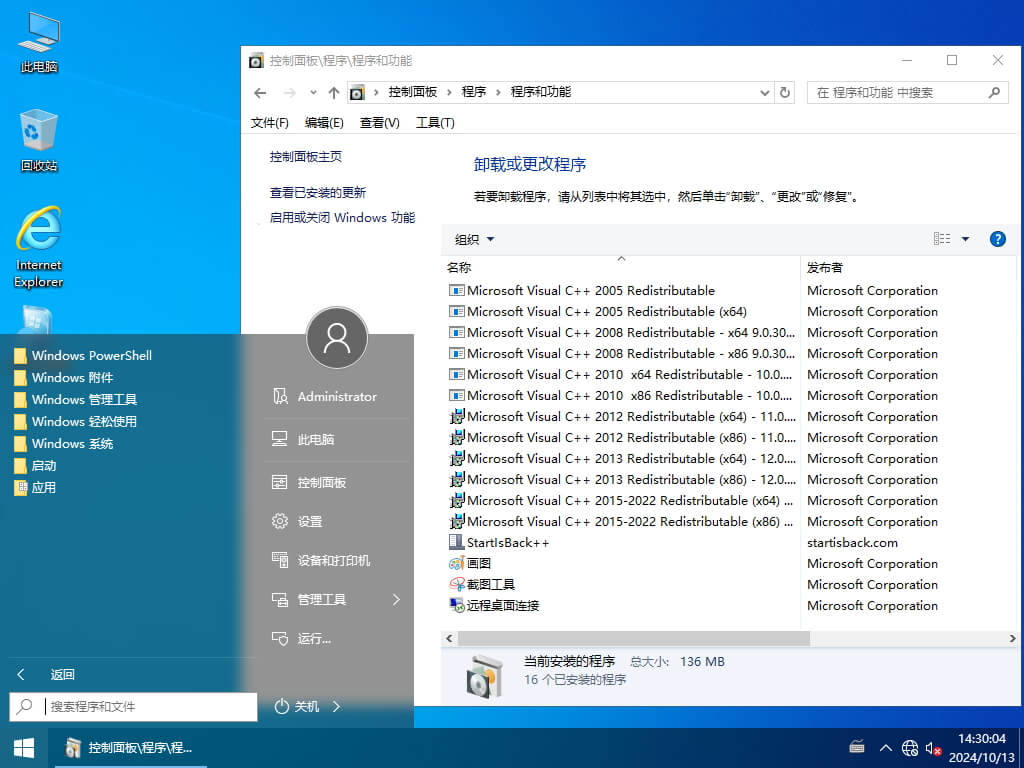Select the control panel taskbar button
Screen dimensions: 1024x768
click(x=131, y=748)
